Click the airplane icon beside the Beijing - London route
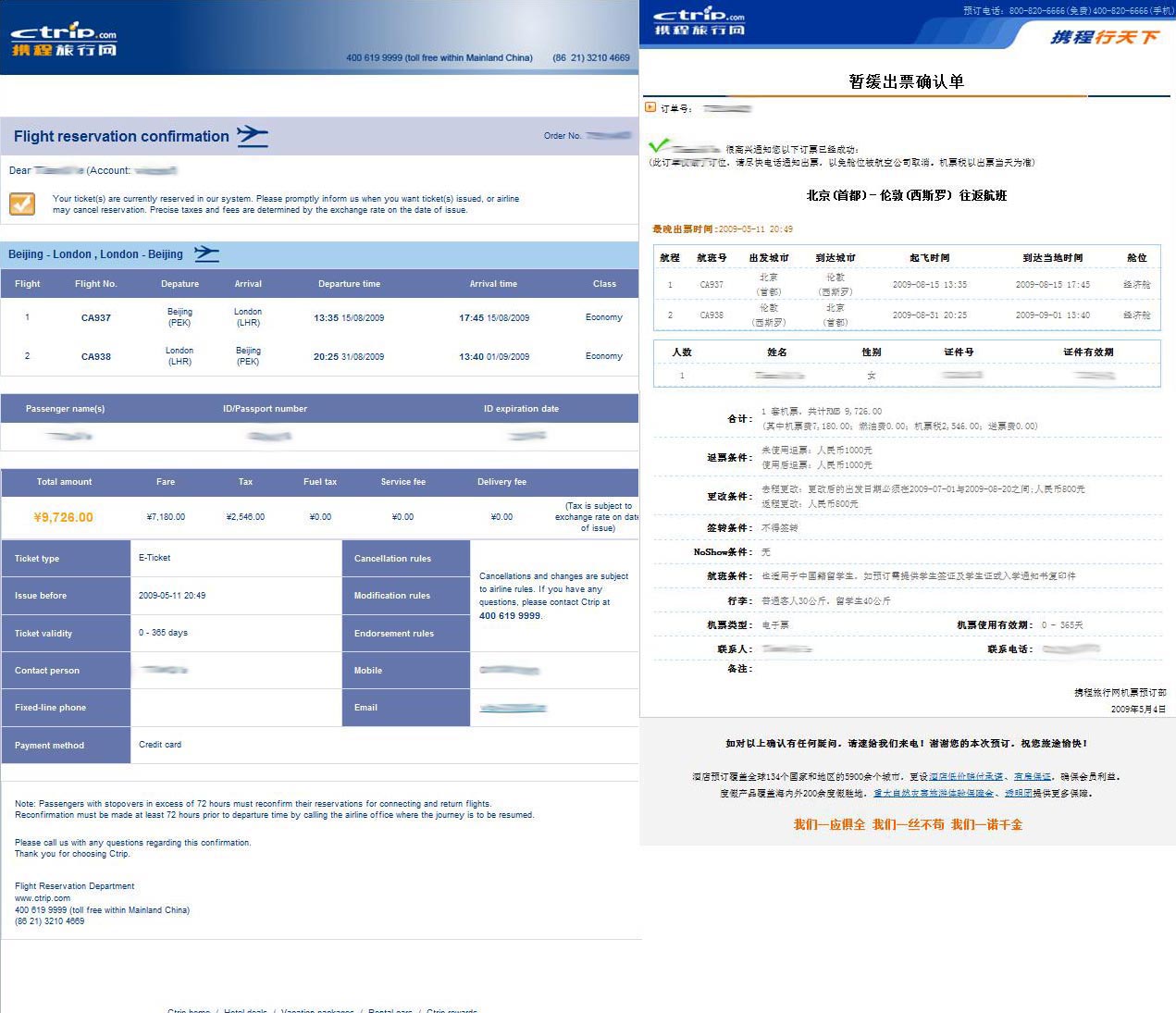The height and width of the screenshot is (1013, 1176). click(206, 253)
